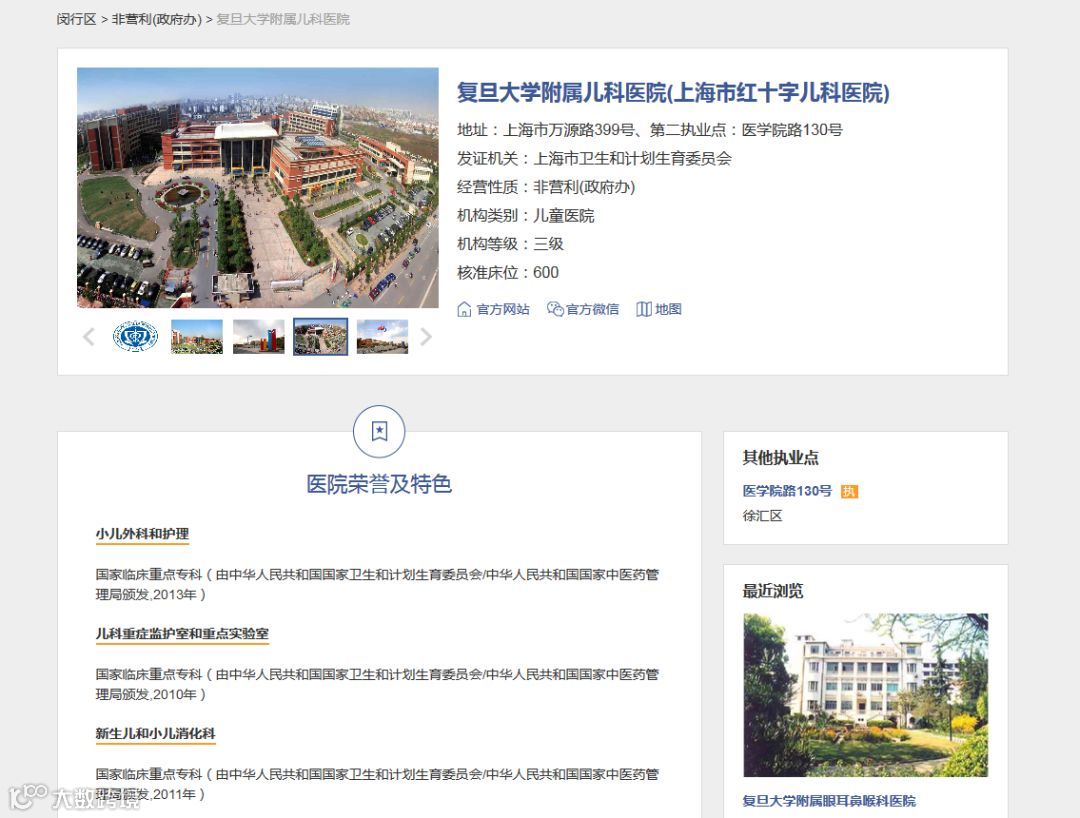Open the 地图 link

[668, 309]
